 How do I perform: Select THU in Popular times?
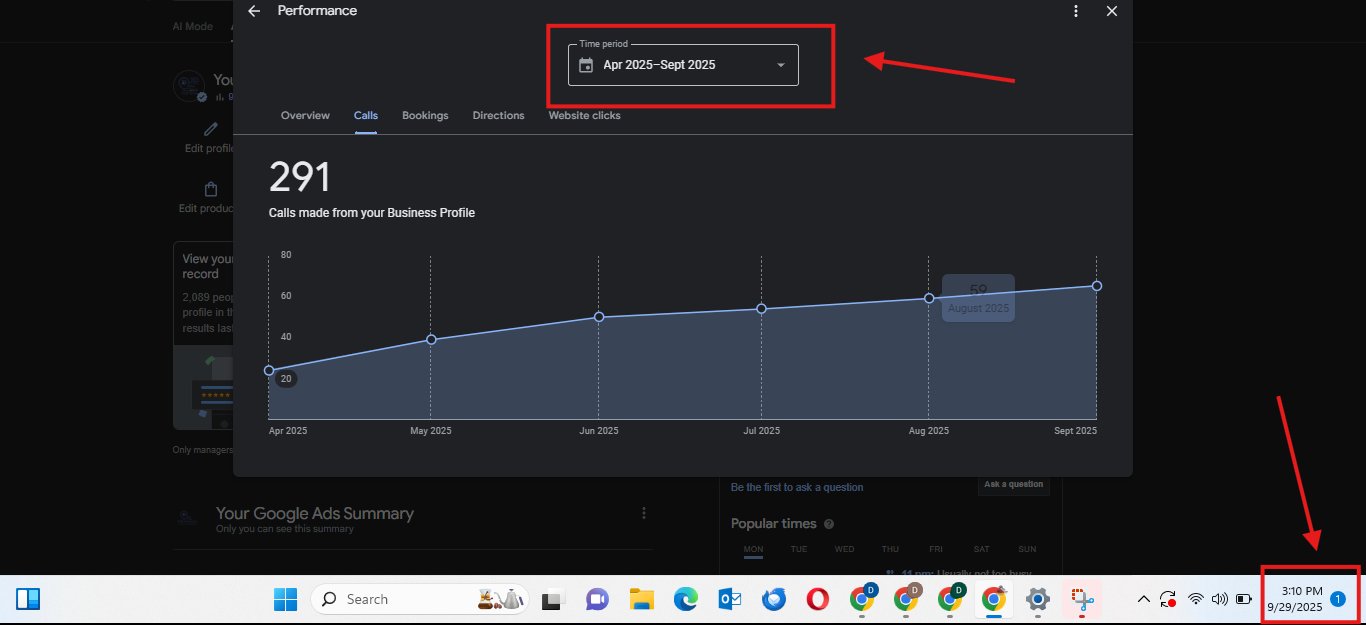pos(890,549)
